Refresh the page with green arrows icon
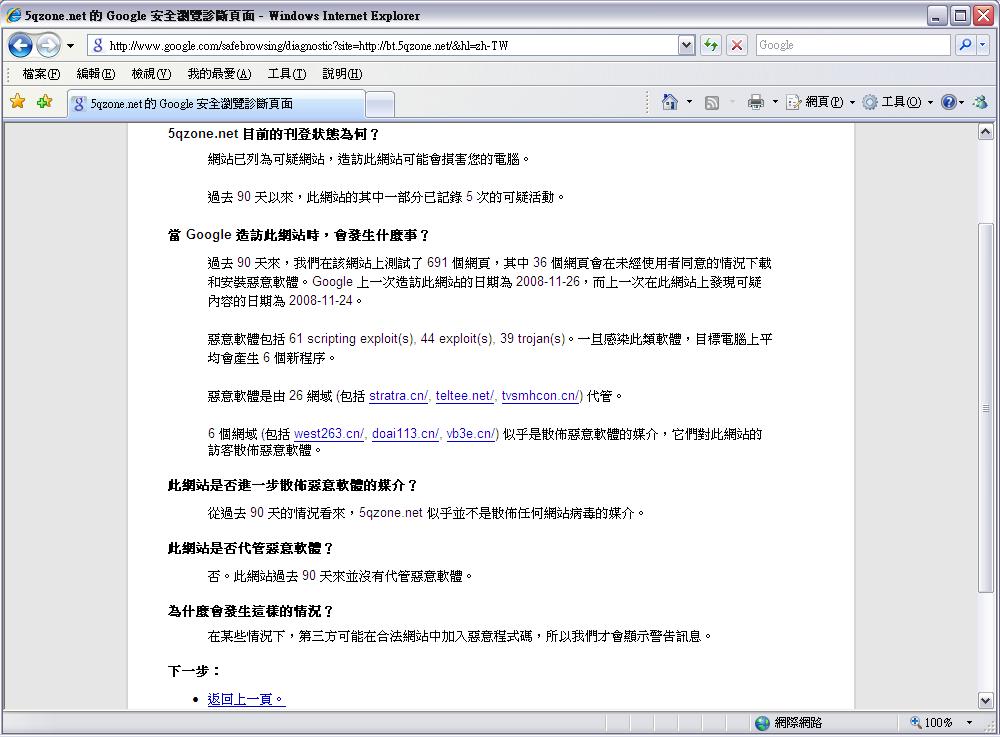The height and width of the screenshot is (737, 1000). point(710,45)
